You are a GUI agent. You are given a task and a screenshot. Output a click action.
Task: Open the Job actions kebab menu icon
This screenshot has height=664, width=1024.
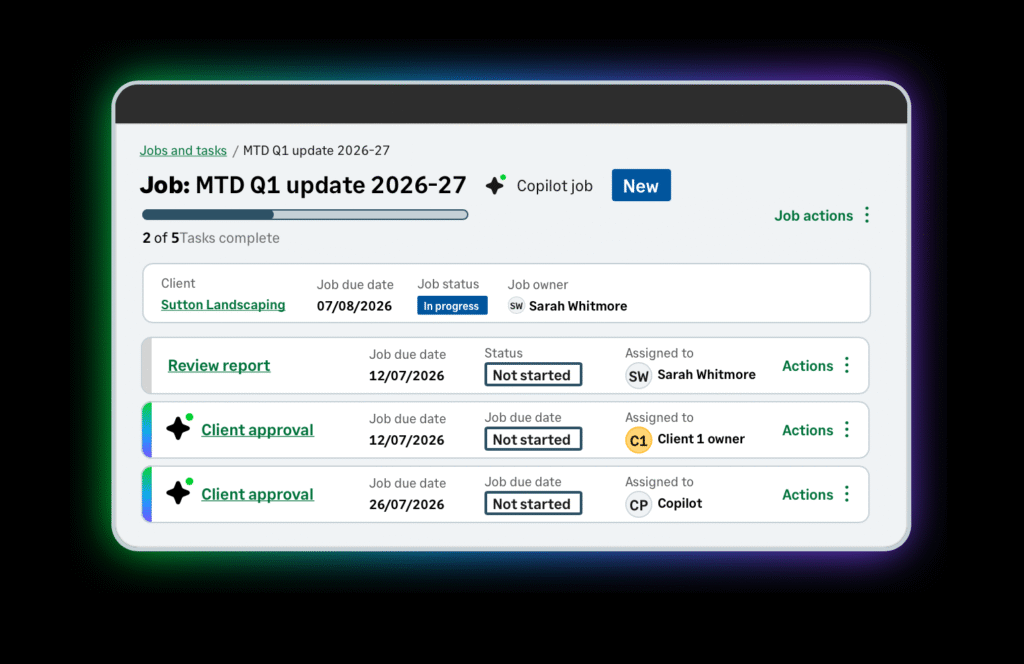[867, 215]
